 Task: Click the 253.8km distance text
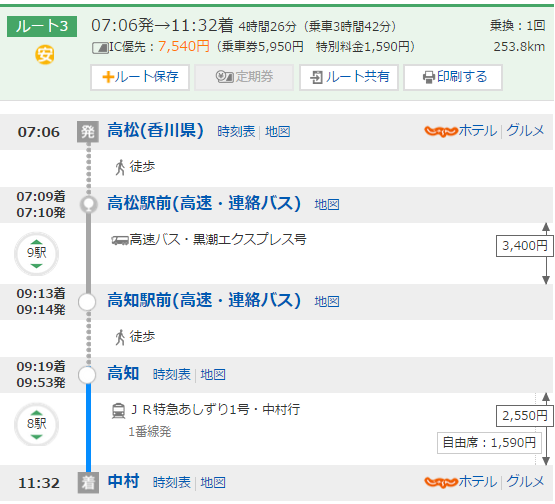point(519,47)
